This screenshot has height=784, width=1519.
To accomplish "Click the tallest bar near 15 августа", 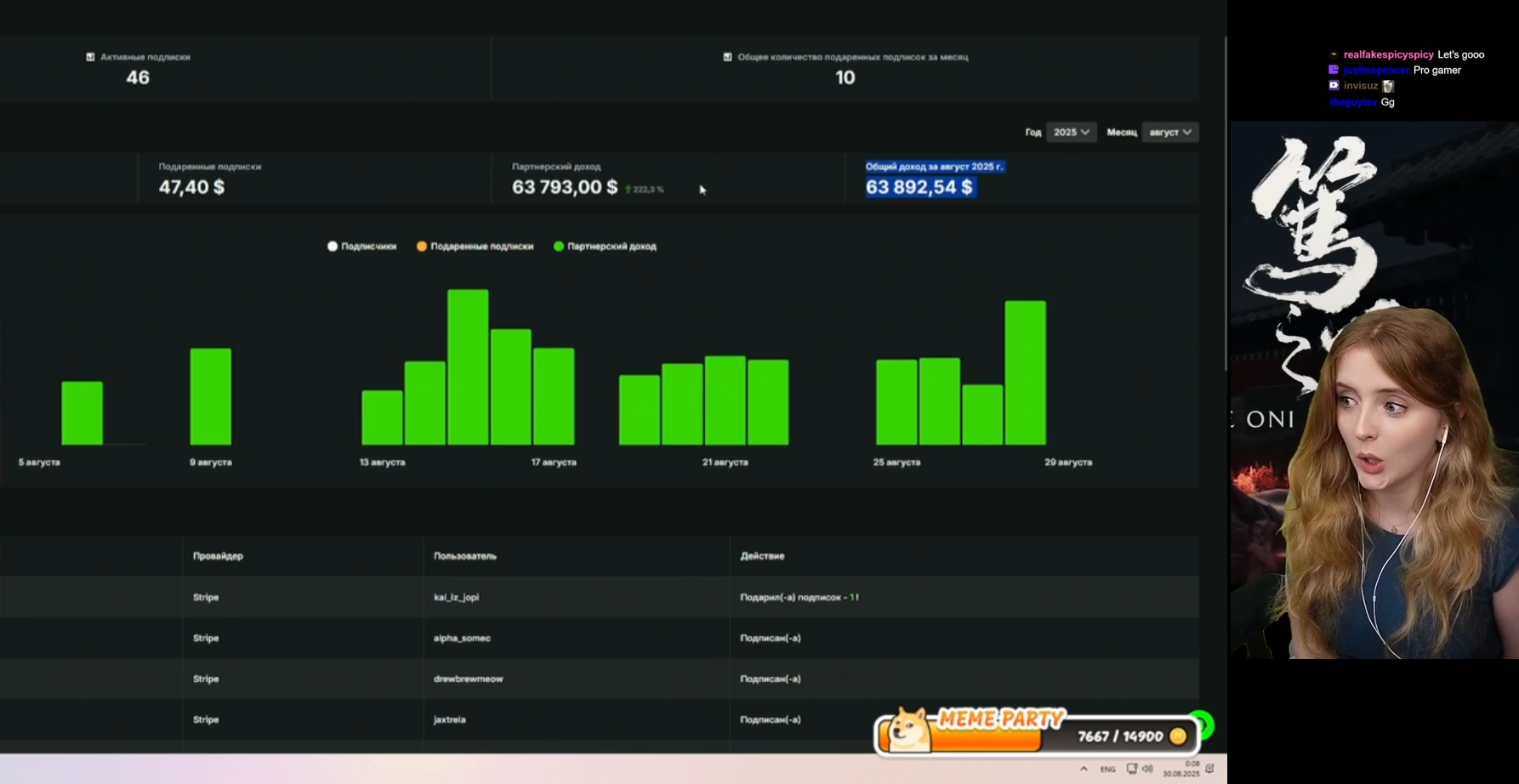I will (468, 367).
